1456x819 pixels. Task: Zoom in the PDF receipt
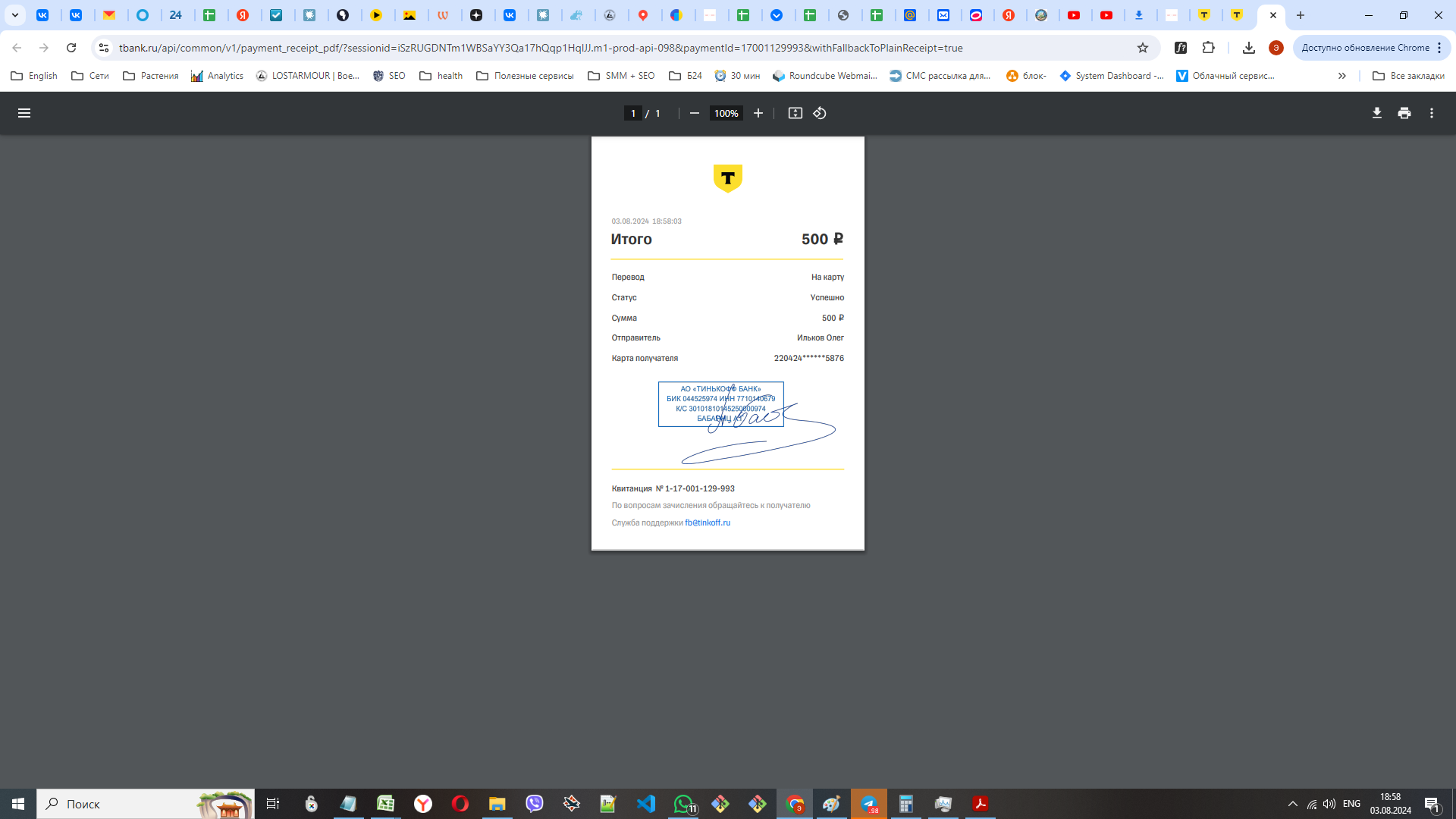pos(758,113)
